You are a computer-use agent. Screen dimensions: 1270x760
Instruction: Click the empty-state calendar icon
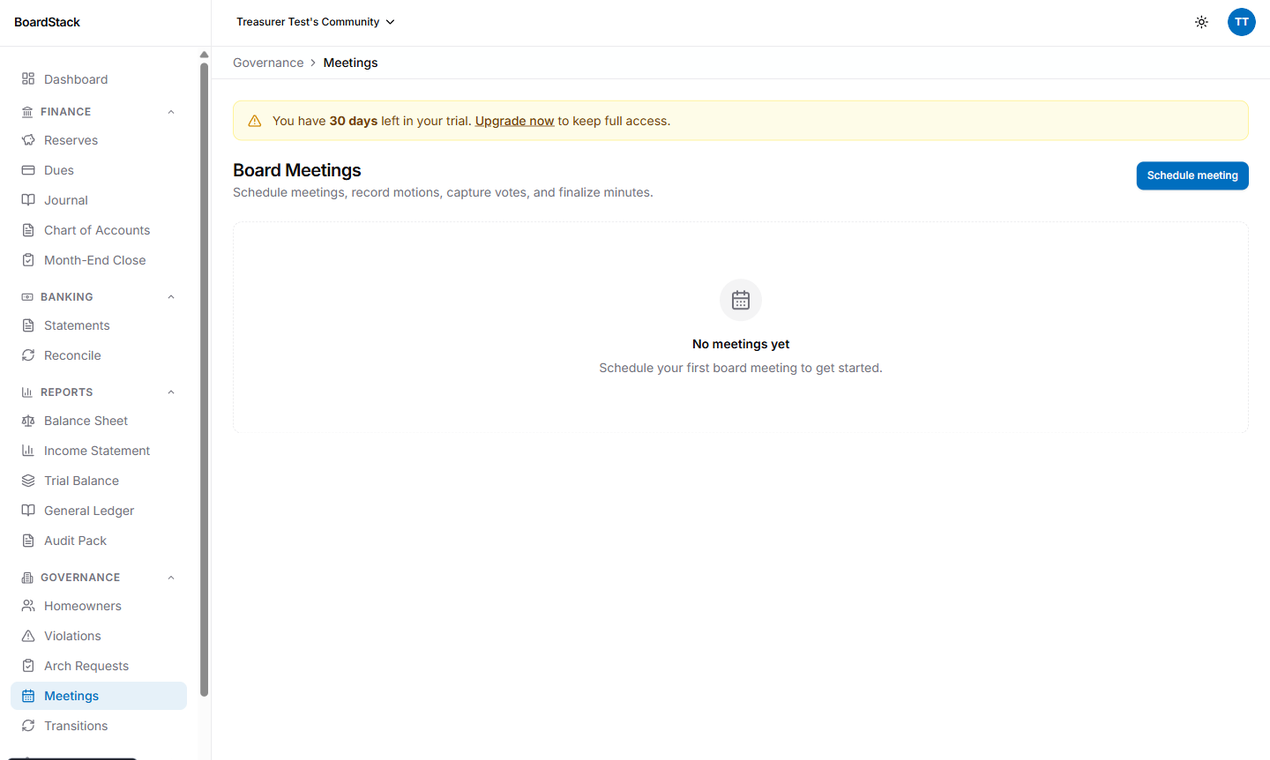pos(741,300)
